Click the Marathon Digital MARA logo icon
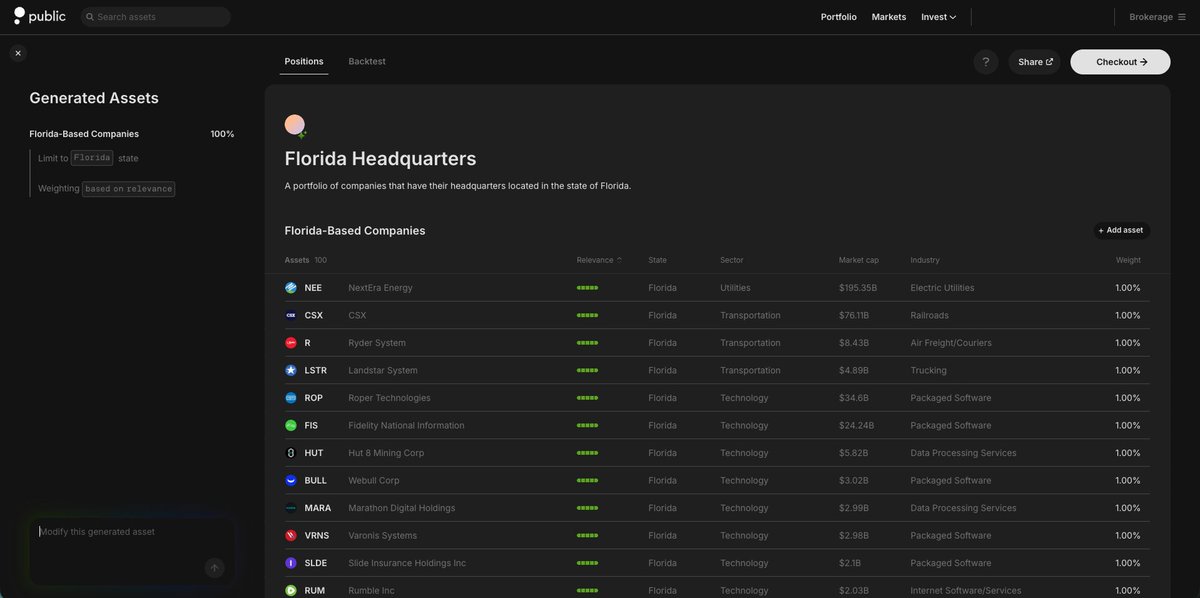This screenshot has height=598, width=1200. 291,508
